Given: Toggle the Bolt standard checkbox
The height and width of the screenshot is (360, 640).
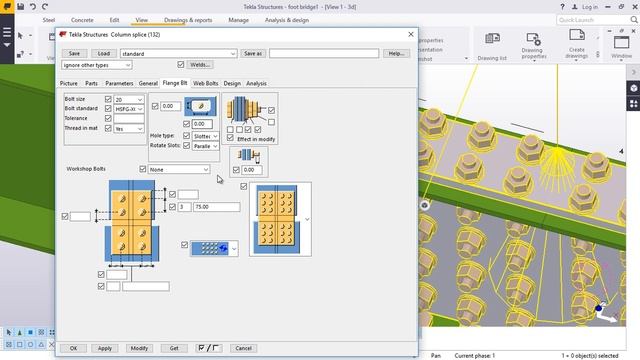Looking at the screenshot, I should 108,109.
